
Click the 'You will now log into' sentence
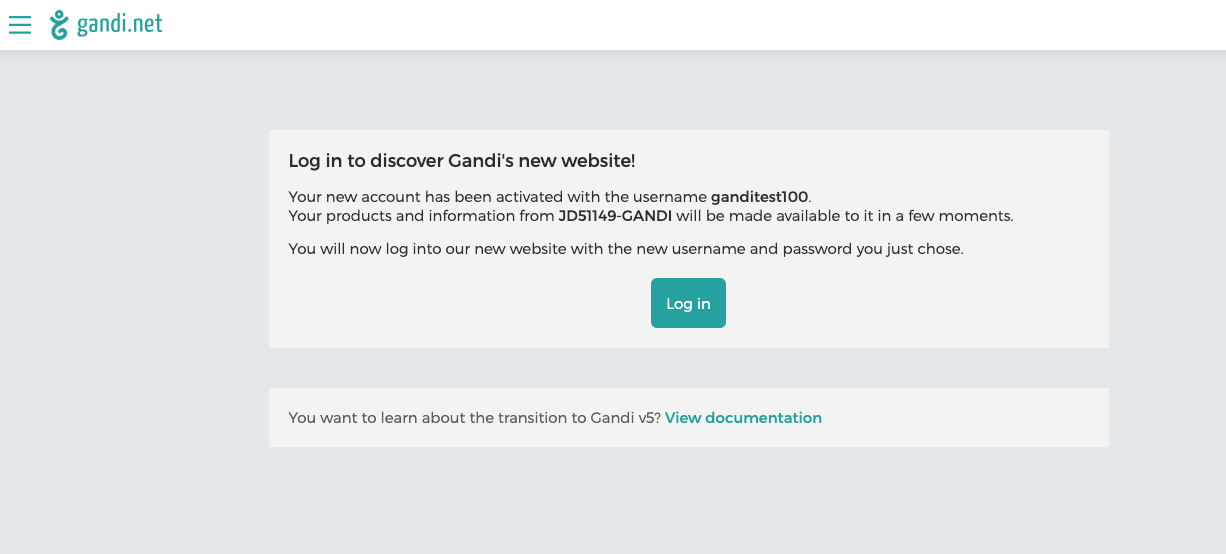point(626,249)
